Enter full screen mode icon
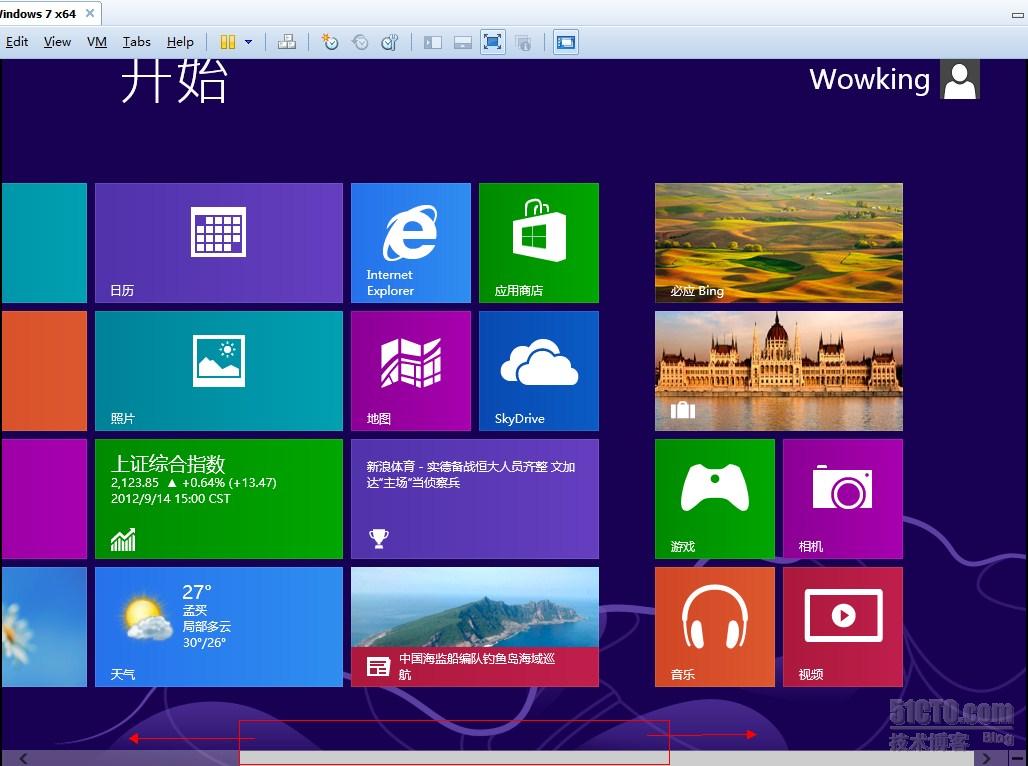 (x=492, y=43)
